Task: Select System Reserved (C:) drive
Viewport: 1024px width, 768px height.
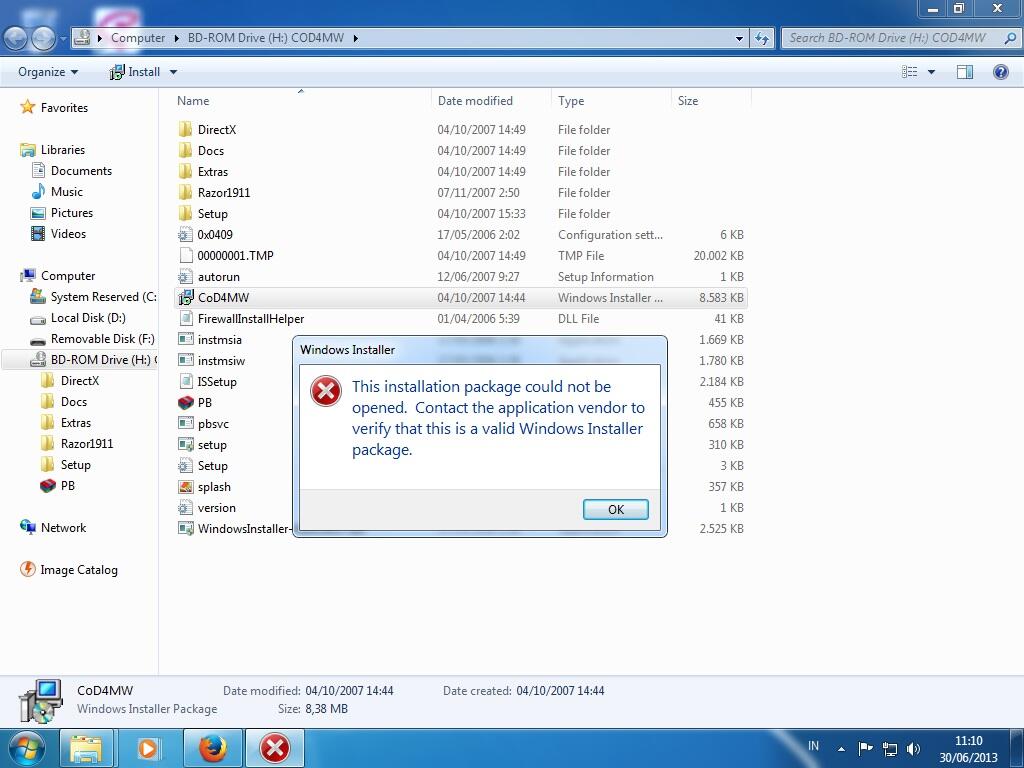Action: (x=93, y=296)
